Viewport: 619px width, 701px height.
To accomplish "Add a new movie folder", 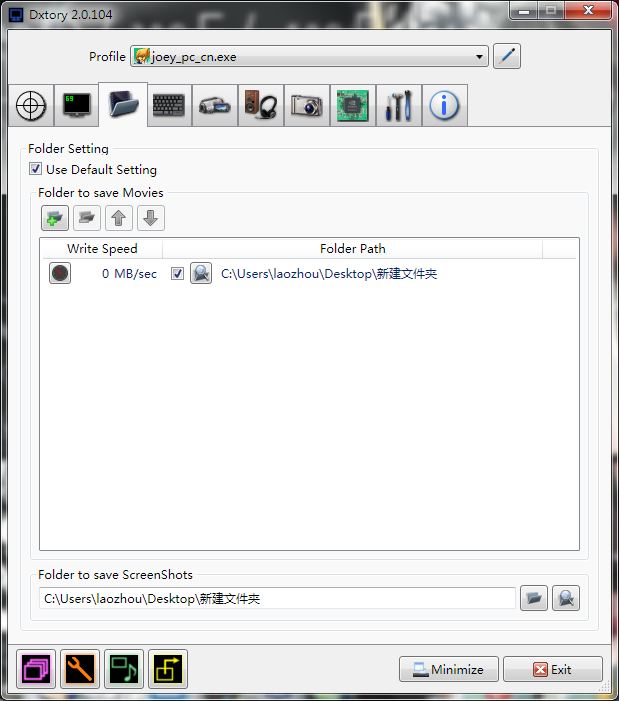I will (x=55, y=218).
